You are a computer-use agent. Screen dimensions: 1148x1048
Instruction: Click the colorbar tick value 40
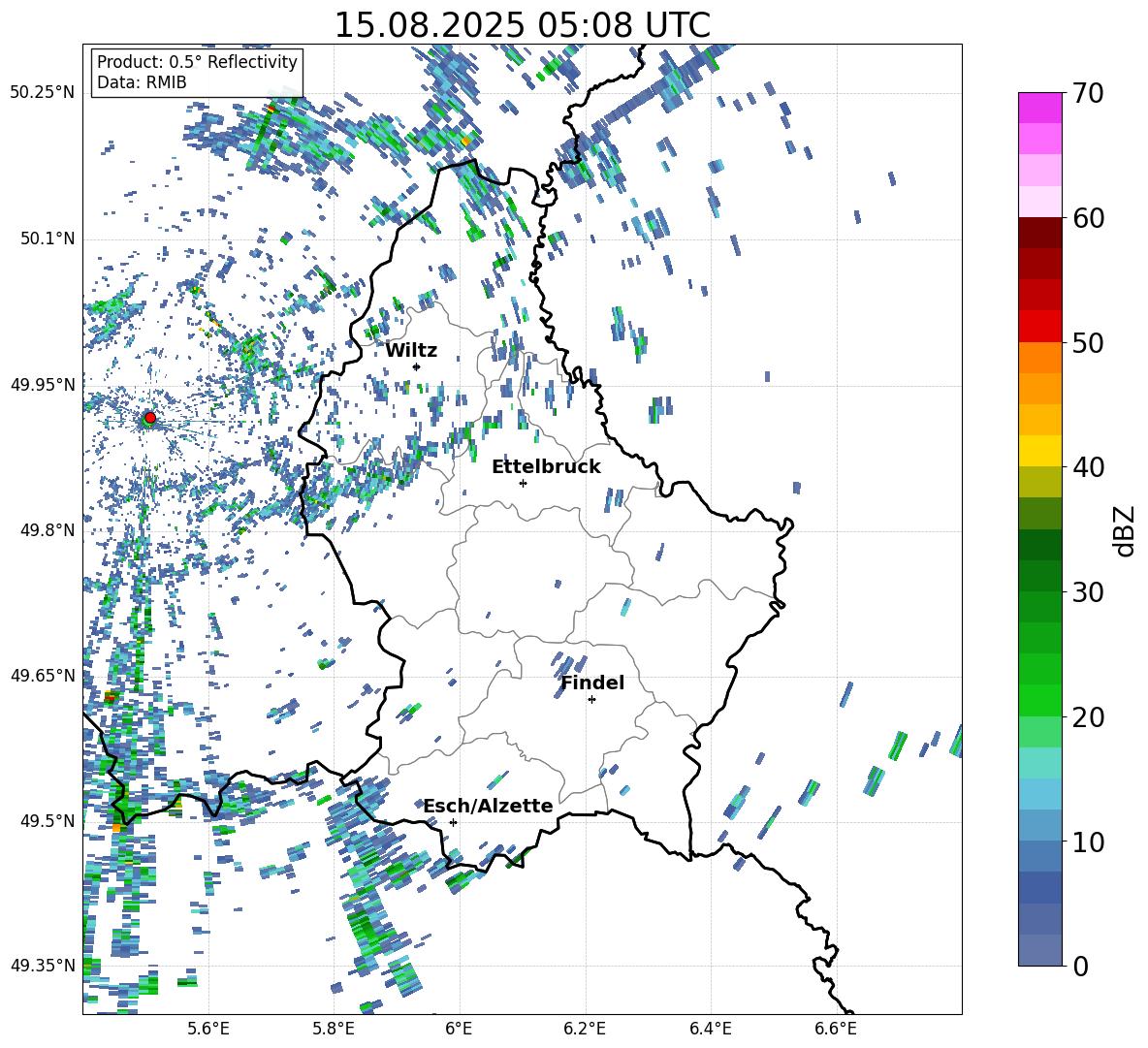click(1087, 467)
